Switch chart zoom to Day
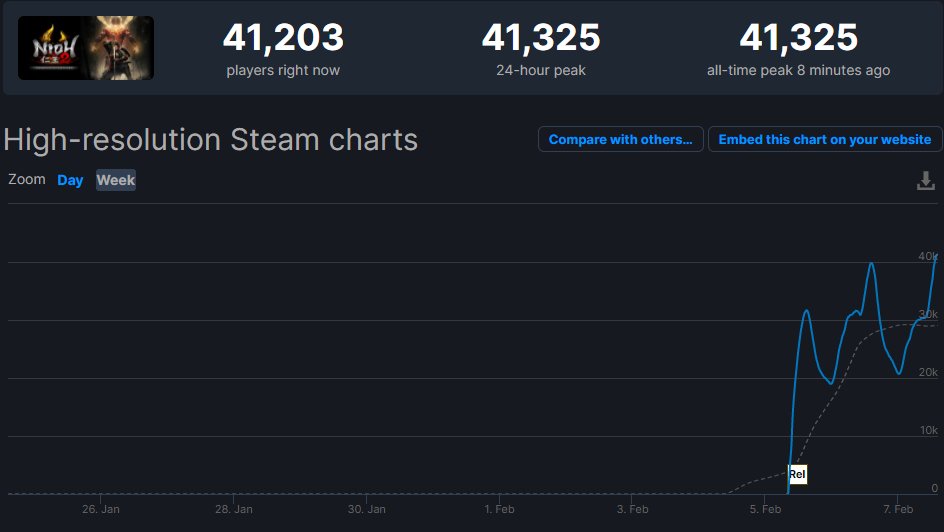 tap(70, 180)
